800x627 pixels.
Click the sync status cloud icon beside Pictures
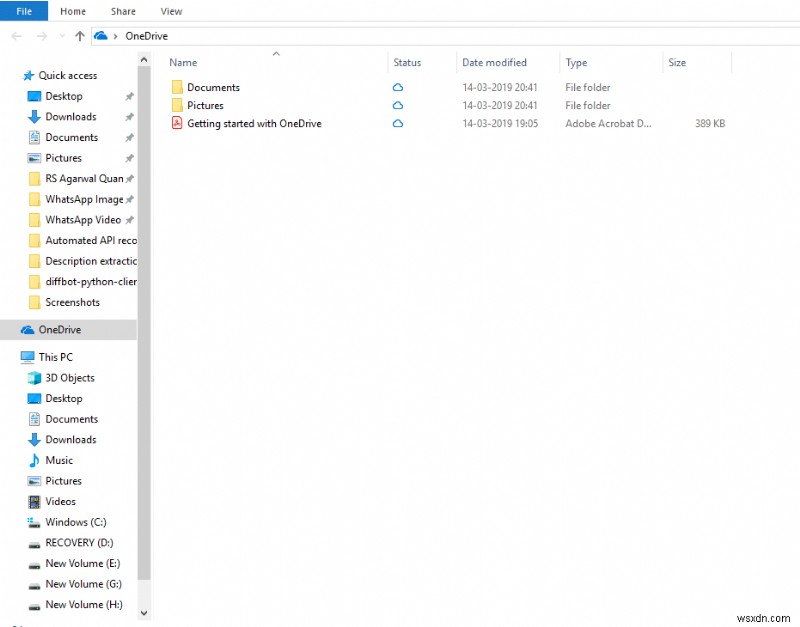click(x=398, y=105)
